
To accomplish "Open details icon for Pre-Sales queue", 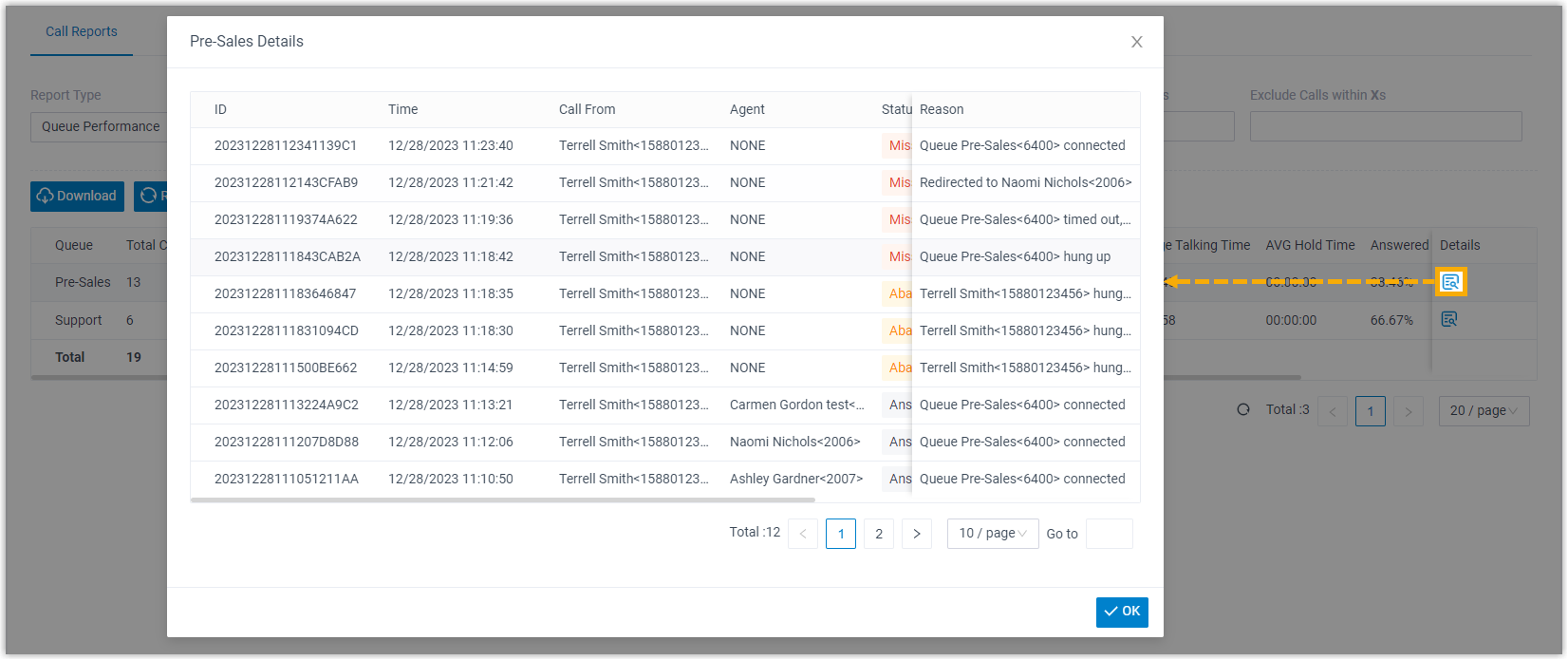I will point(1450,282).
